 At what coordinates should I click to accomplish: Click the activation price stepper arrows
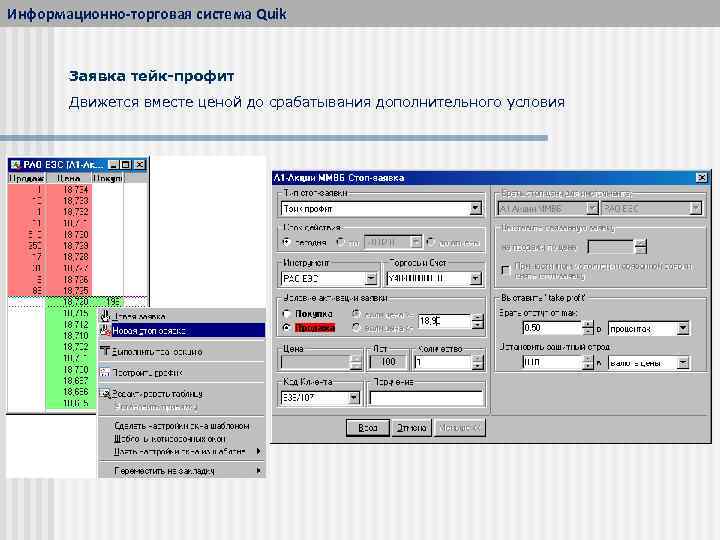[x=478, y=321]
